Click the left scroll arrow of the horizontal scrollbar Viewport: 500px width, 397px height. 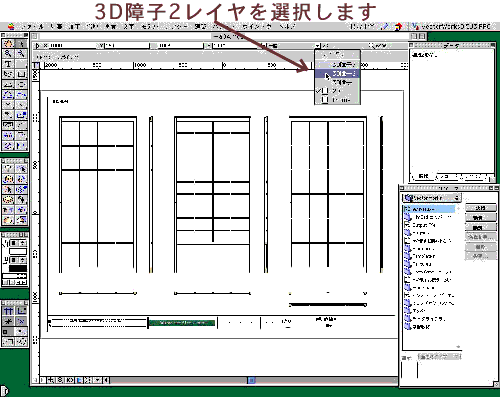click(x=106, y=380)
